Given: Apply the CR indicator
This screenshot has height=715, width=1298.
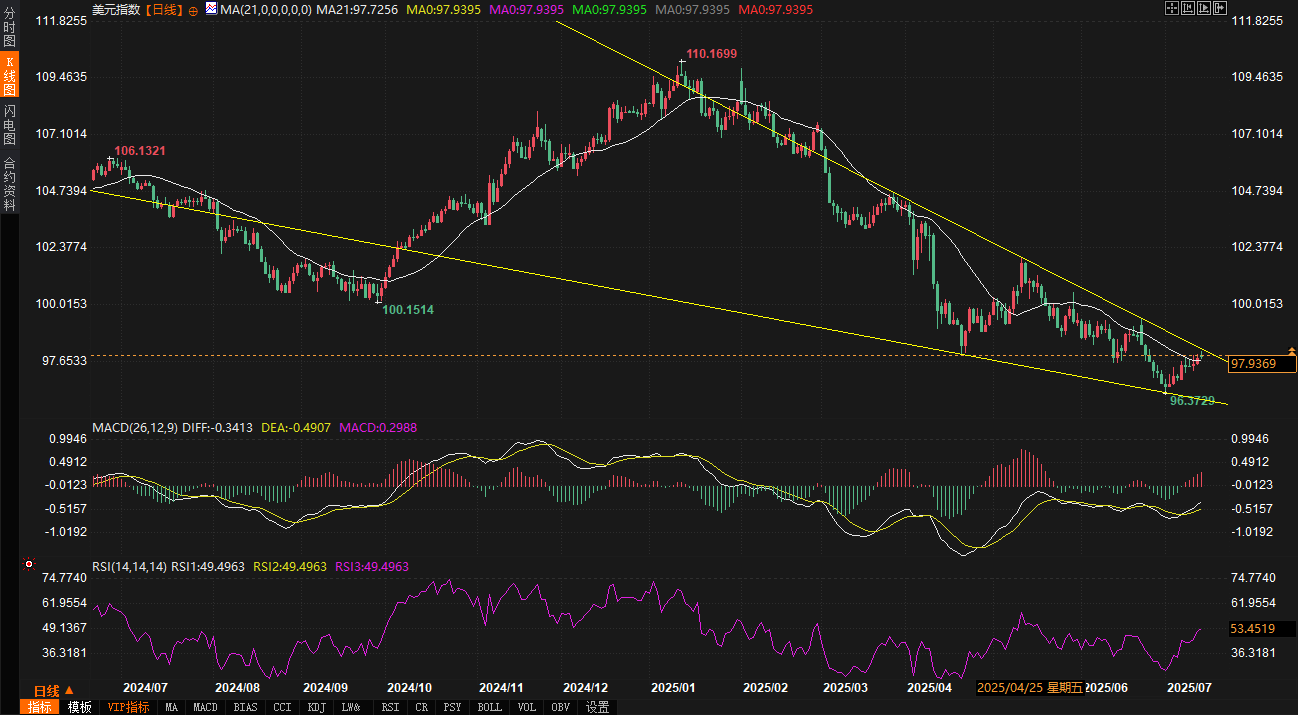Looking at the screenshot, I should (x=420, y=707).
